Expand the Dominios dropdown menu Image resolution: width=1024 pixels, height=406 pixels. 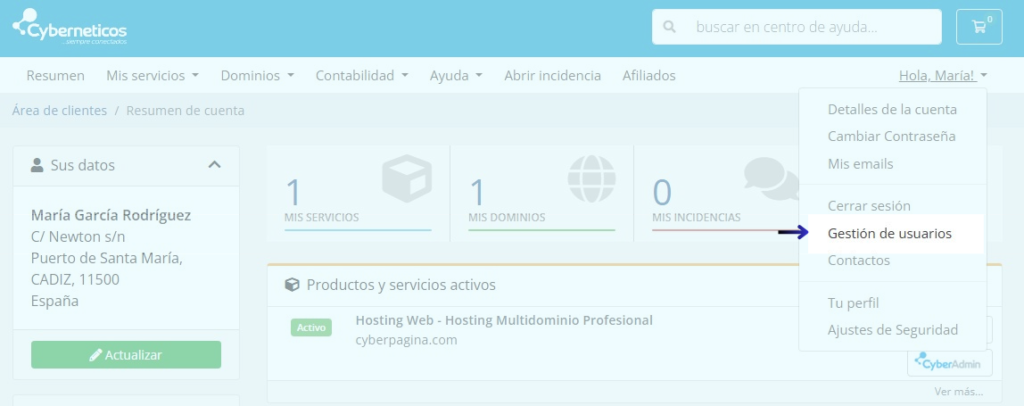coord(257,75)
